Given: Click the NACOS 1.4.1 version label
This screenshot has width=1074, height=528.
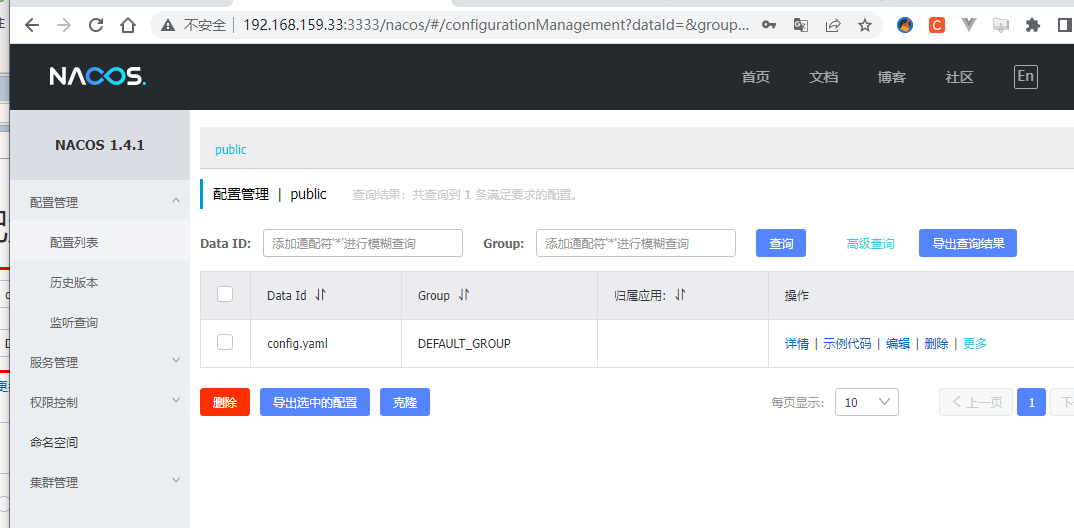Looking at the screenshot, I should coord(100,145).
